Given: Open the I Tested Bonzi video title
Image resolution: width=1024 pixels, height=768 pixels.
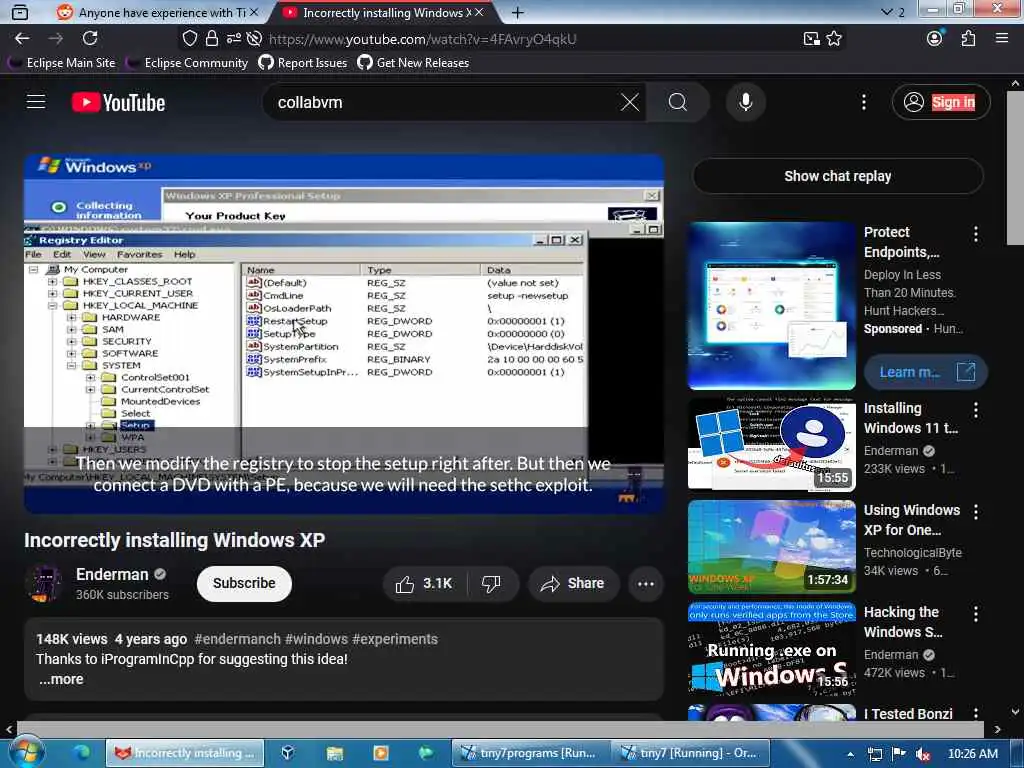Looking at the screenshot, I should coord(908,714).
